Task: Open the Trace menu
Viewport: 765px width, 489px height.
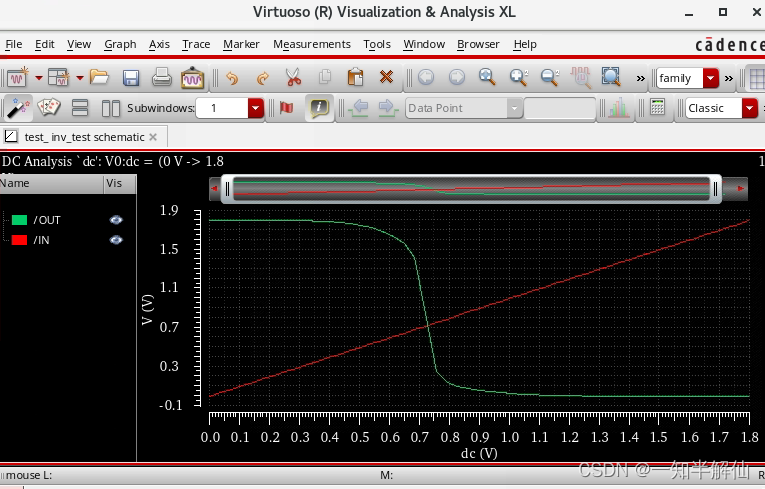Action: (x=196, y=44)
